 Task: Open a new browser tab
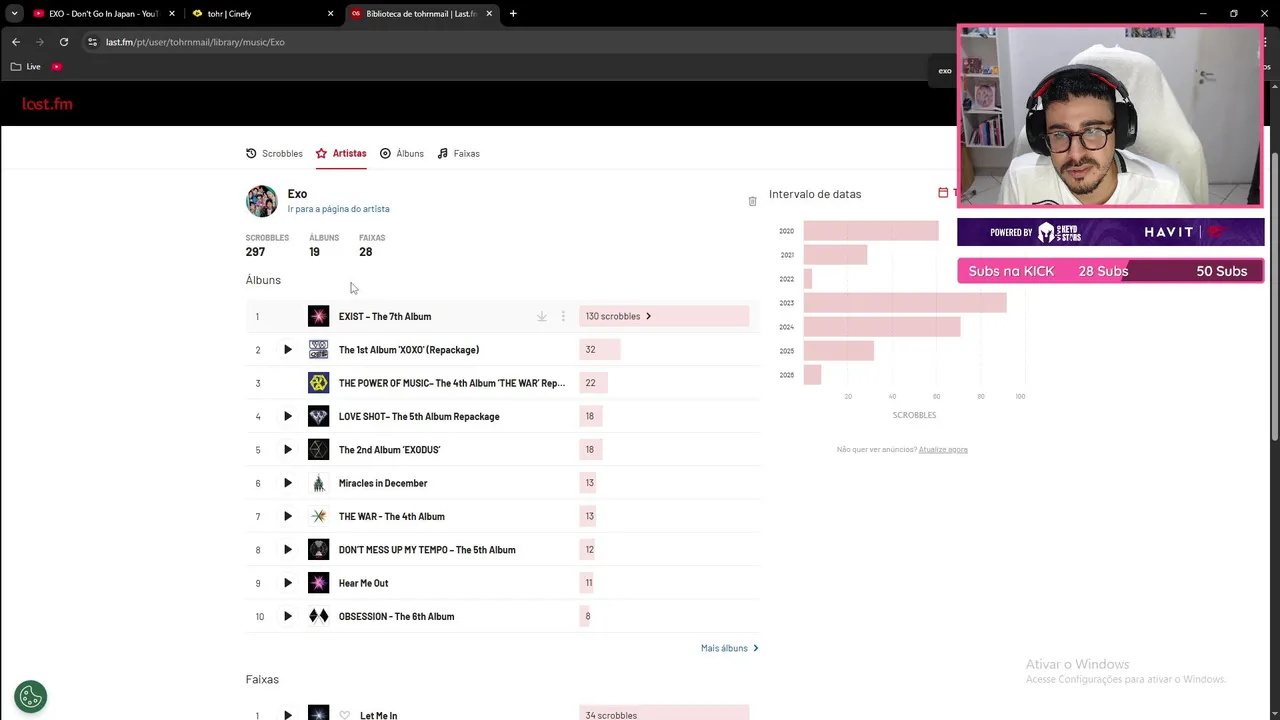coord(513,14)
